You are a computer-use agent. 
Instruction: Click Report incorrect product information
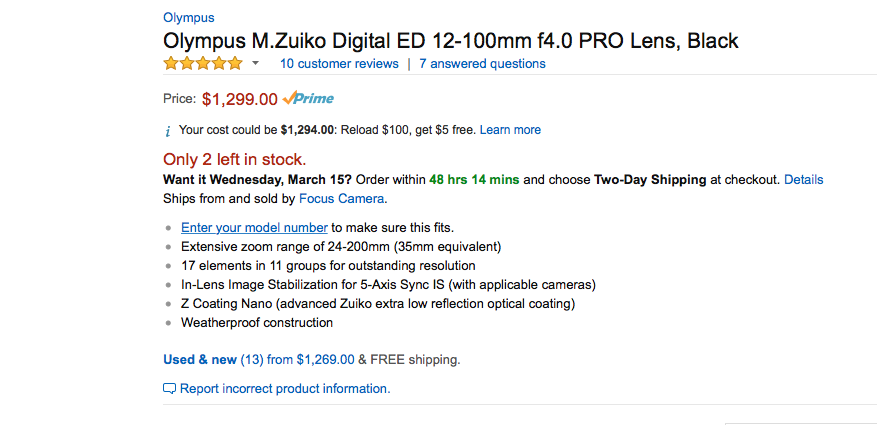tap(285, 389)
